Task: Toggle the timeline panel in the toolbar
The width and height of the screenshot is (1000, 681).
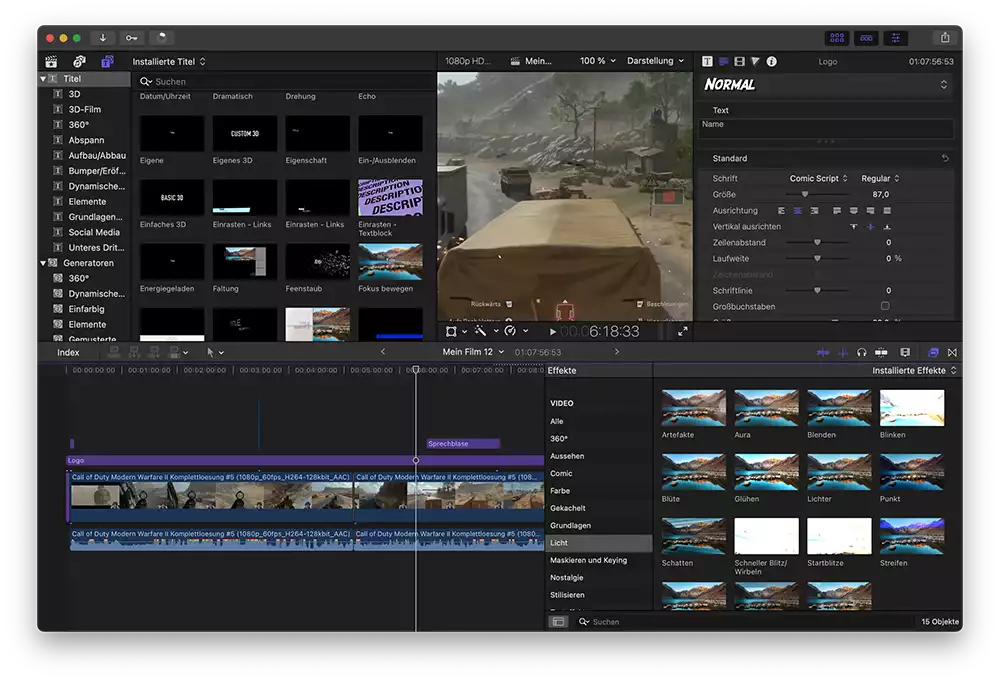Action: tap(866, 38)
